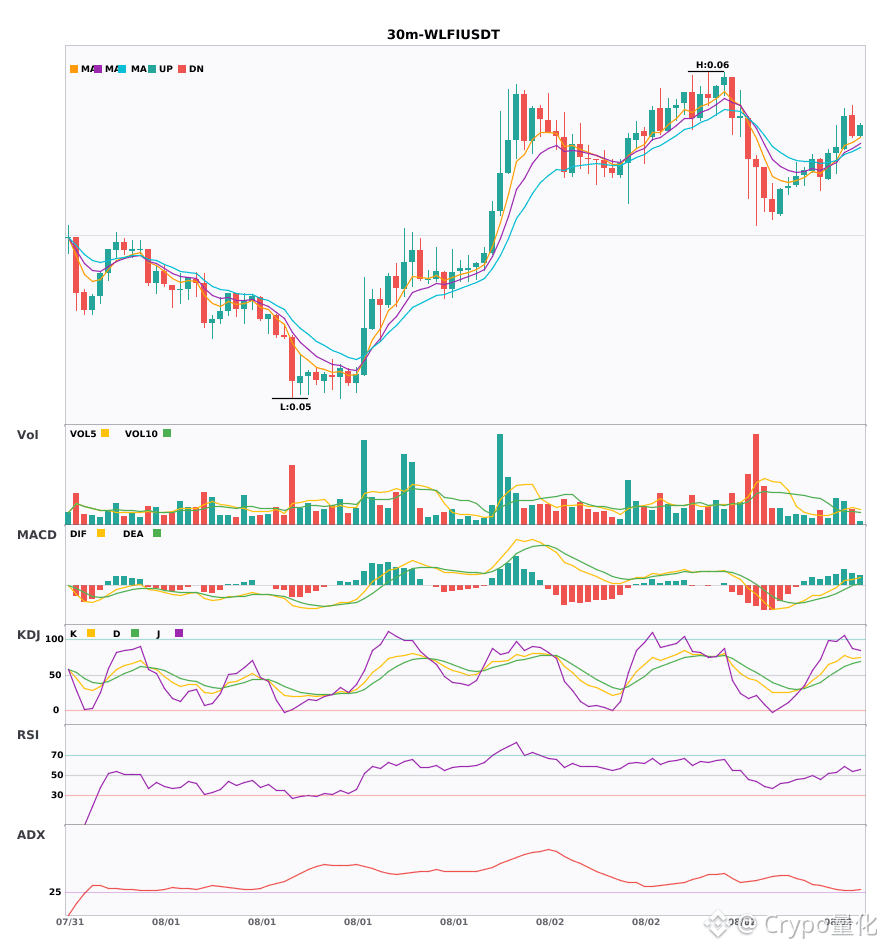Screen dimensions: 885x950
Task: Click the RSI axis value 70
Action: click(x=57, y=755)
